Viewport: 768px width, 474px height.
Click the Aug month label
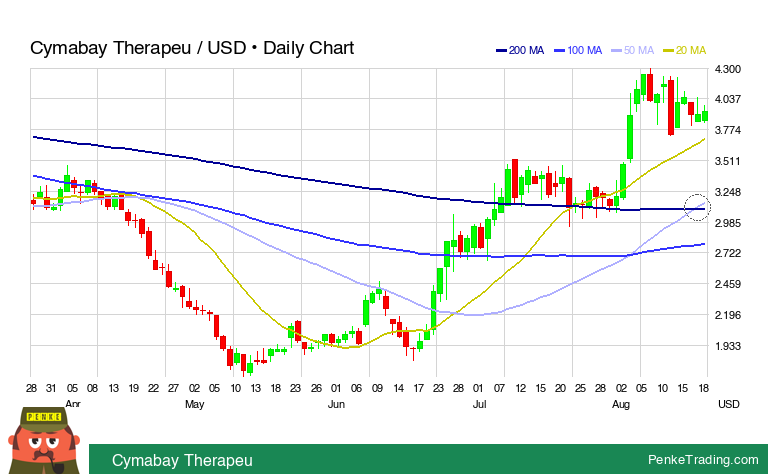coord(621,404)
